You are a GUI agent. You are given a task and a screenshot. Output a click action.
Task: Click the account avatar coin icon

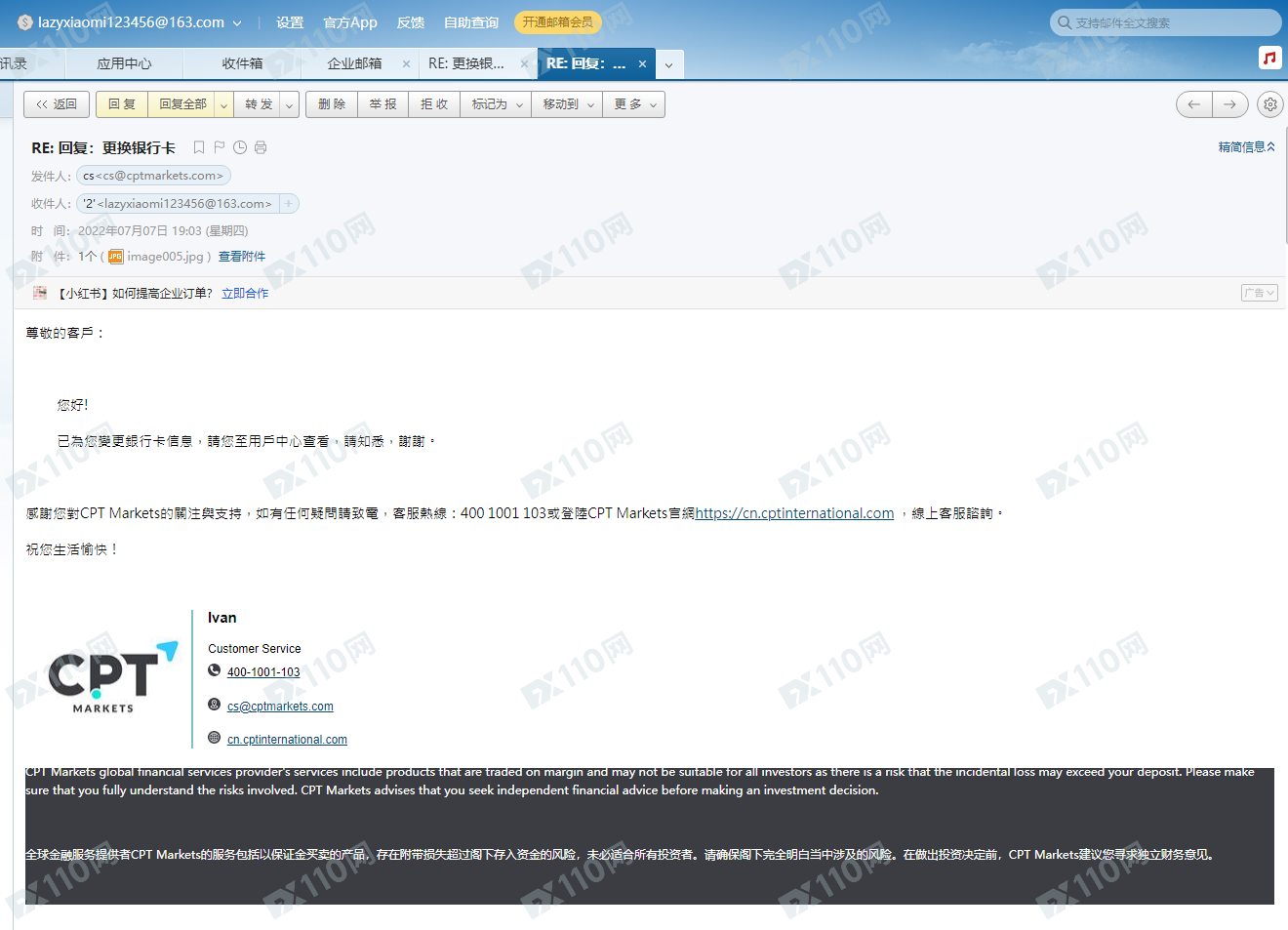pos(25,22)
